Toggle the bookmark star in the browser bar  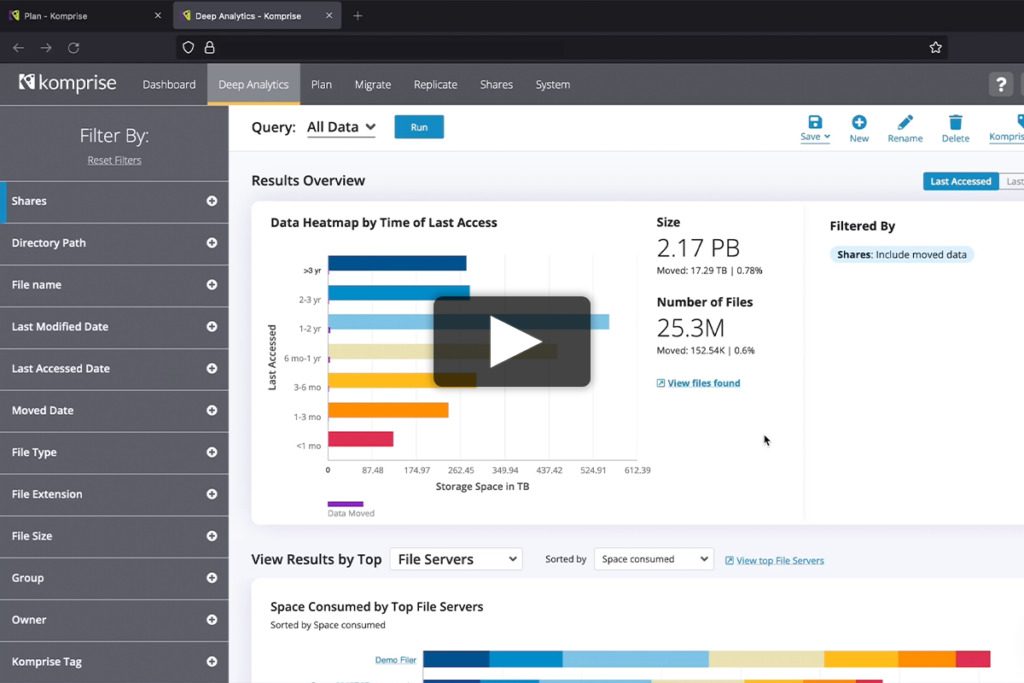(x=935, y=46)
